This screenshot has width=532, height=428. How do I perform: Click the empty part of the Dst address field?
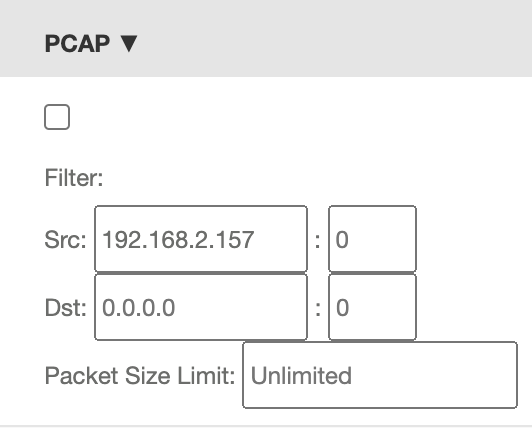point(241,307)
